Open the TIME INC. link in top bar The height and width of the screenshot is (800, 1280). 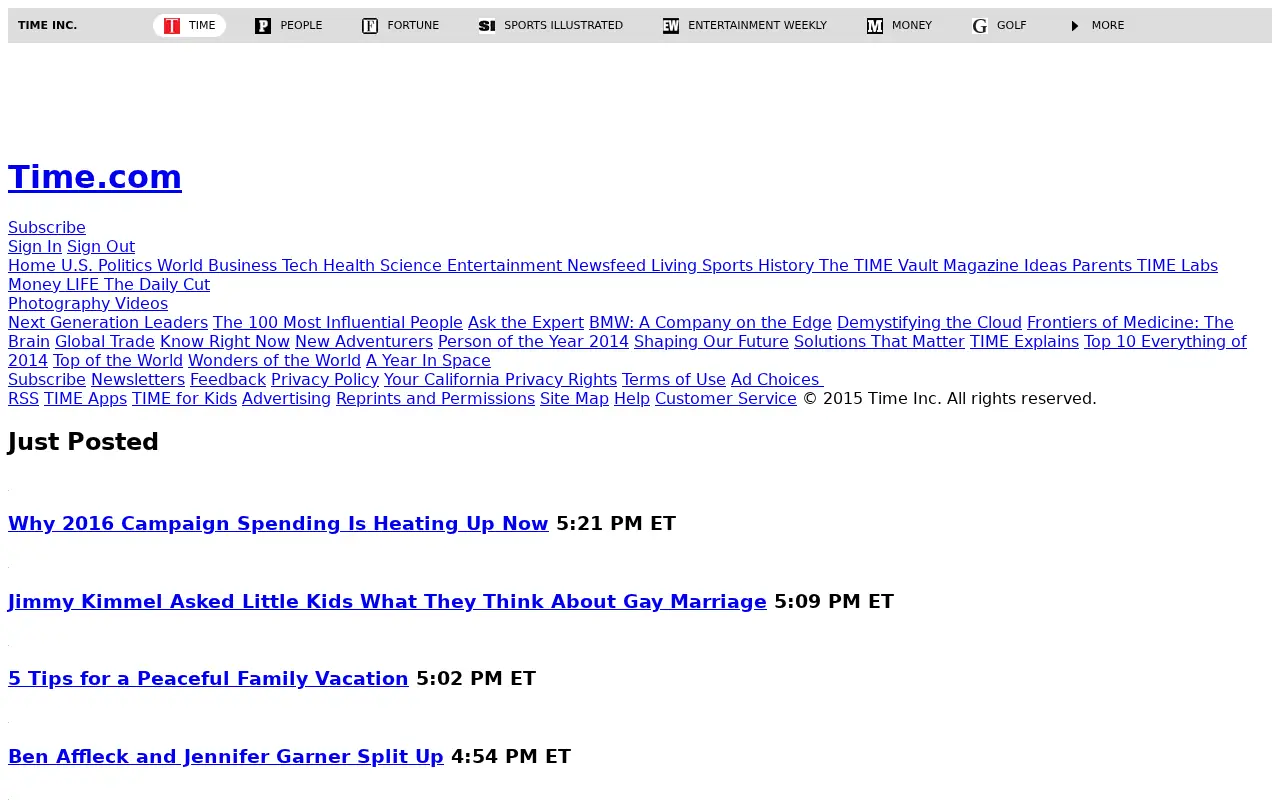(x=47, y=26)
